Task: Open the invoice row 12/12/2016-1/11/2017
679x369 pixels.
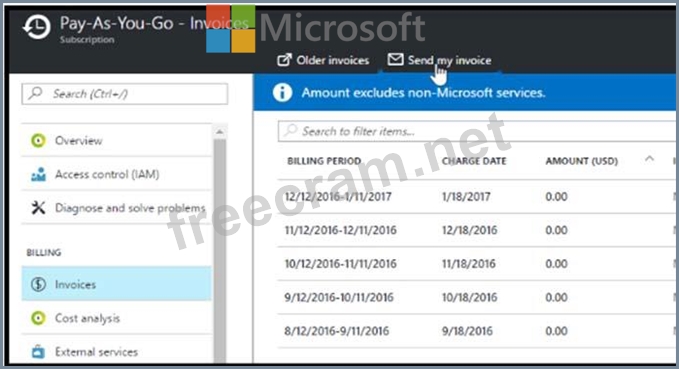Action: [476, 197]
